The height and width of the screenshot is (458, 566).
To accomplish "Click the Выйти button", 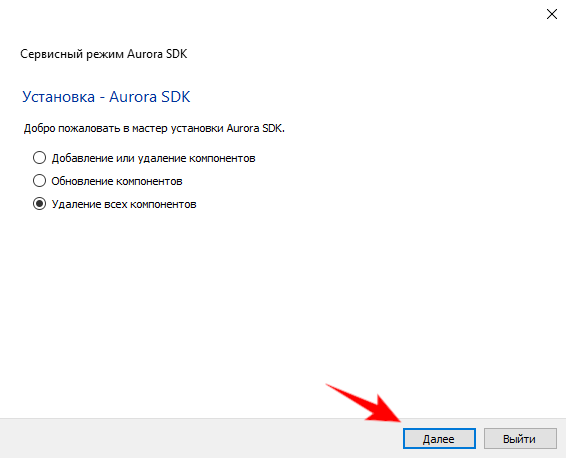I will (x=520, y=439).
